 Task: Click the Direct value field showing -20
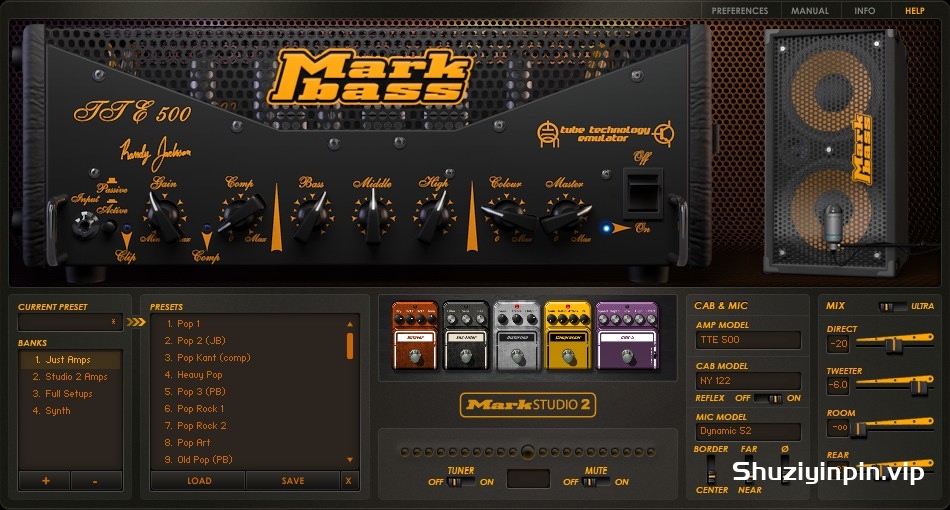[x=838, y=344]
